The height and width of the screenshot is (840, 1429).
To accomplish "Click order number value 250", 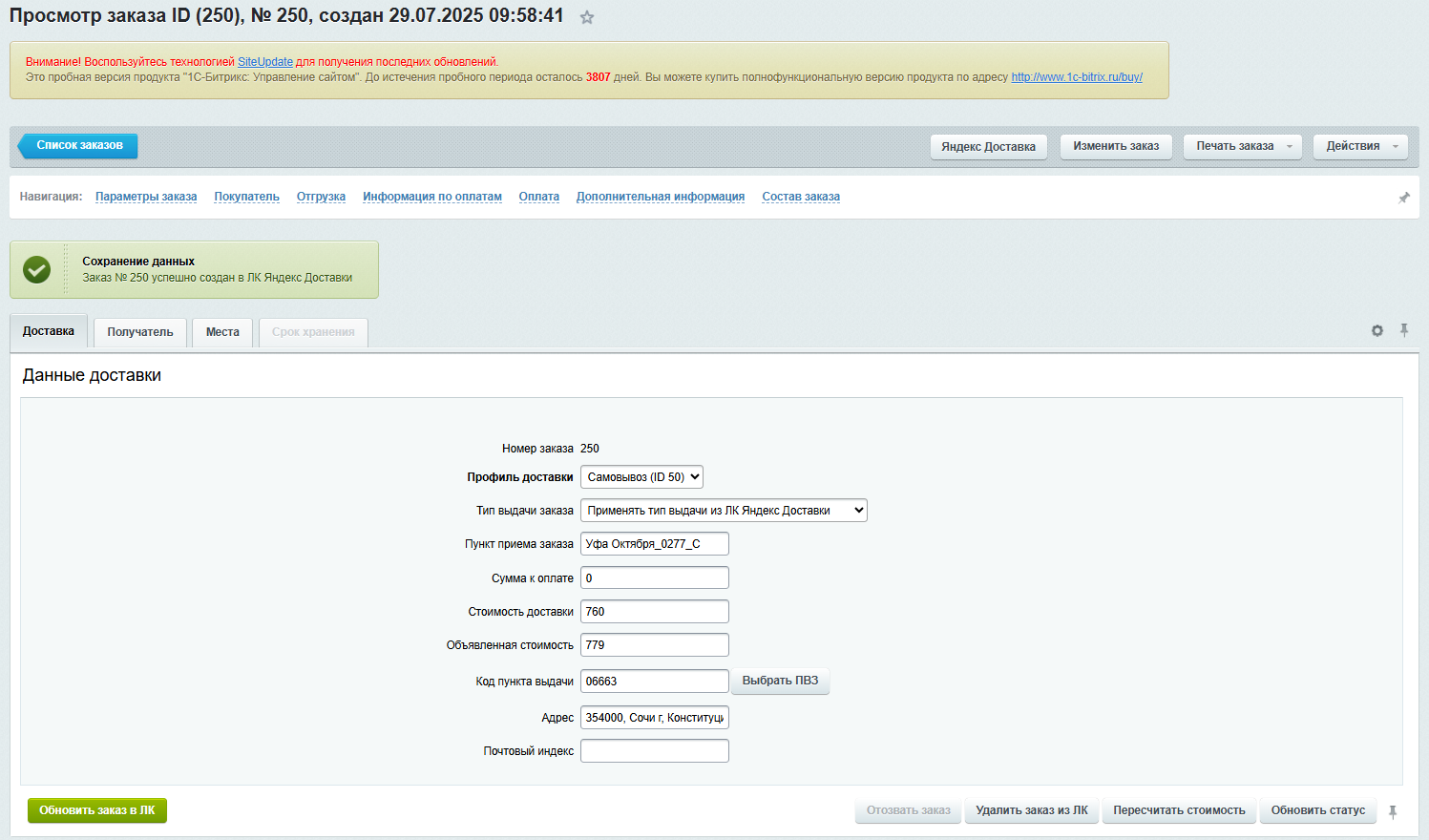I will coord(590,449).
